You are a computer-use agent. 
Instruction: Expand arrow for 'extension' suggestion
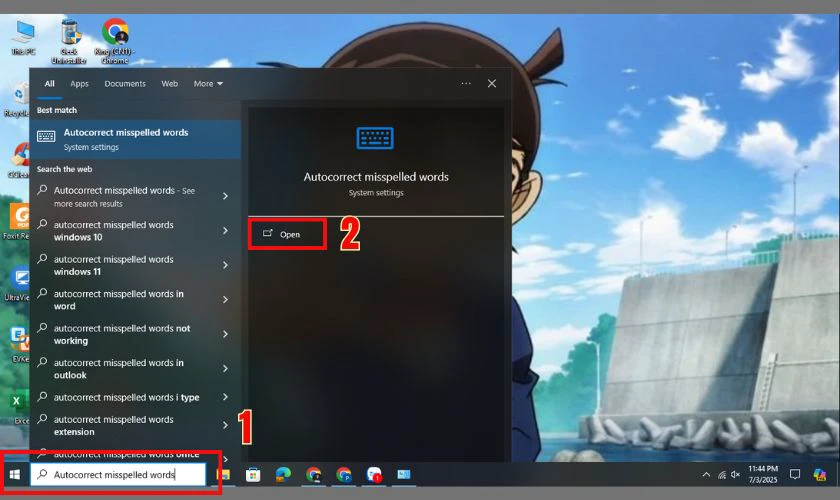pos(226,426)
